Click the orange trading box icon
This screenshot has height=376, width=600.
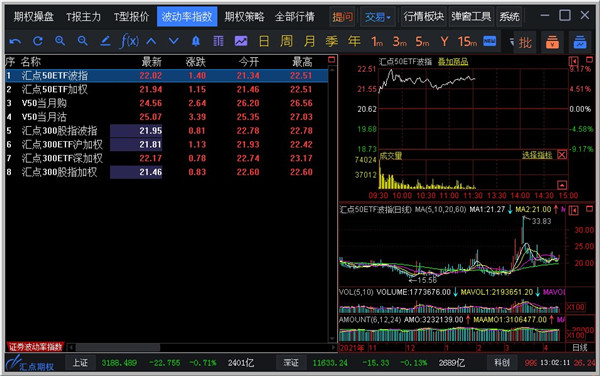[x=553, y=42]
